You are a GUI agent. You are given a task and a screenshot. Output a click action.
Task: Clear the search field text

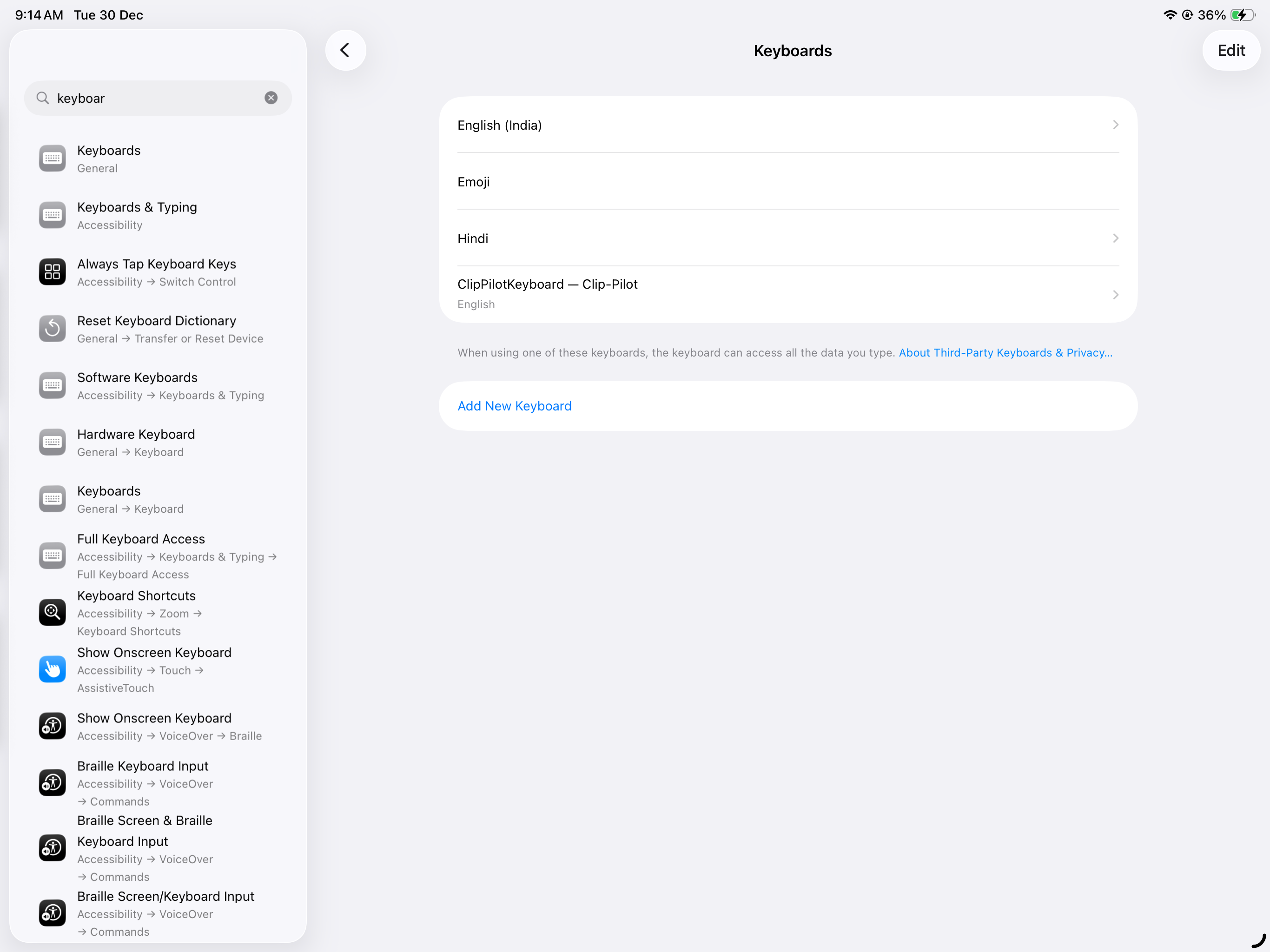click(x=271, y=98)
